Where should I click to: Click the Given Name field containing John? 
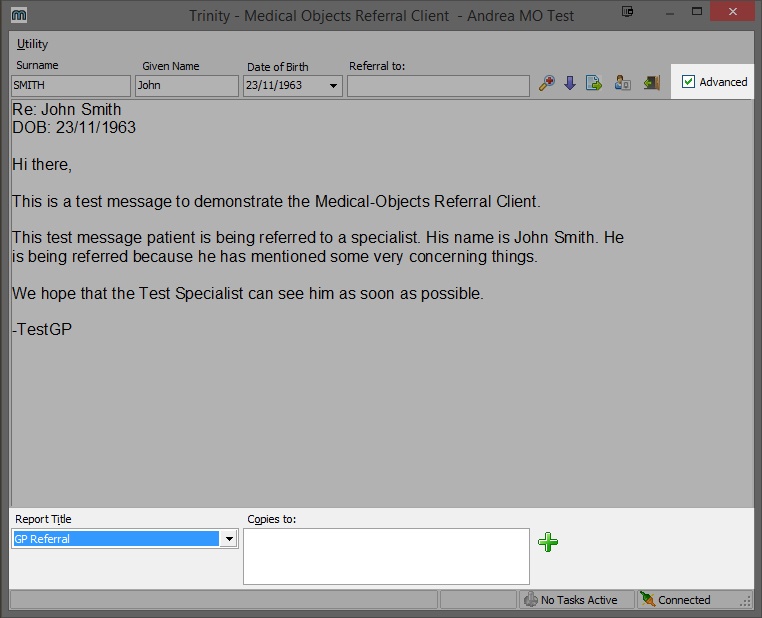187,86
